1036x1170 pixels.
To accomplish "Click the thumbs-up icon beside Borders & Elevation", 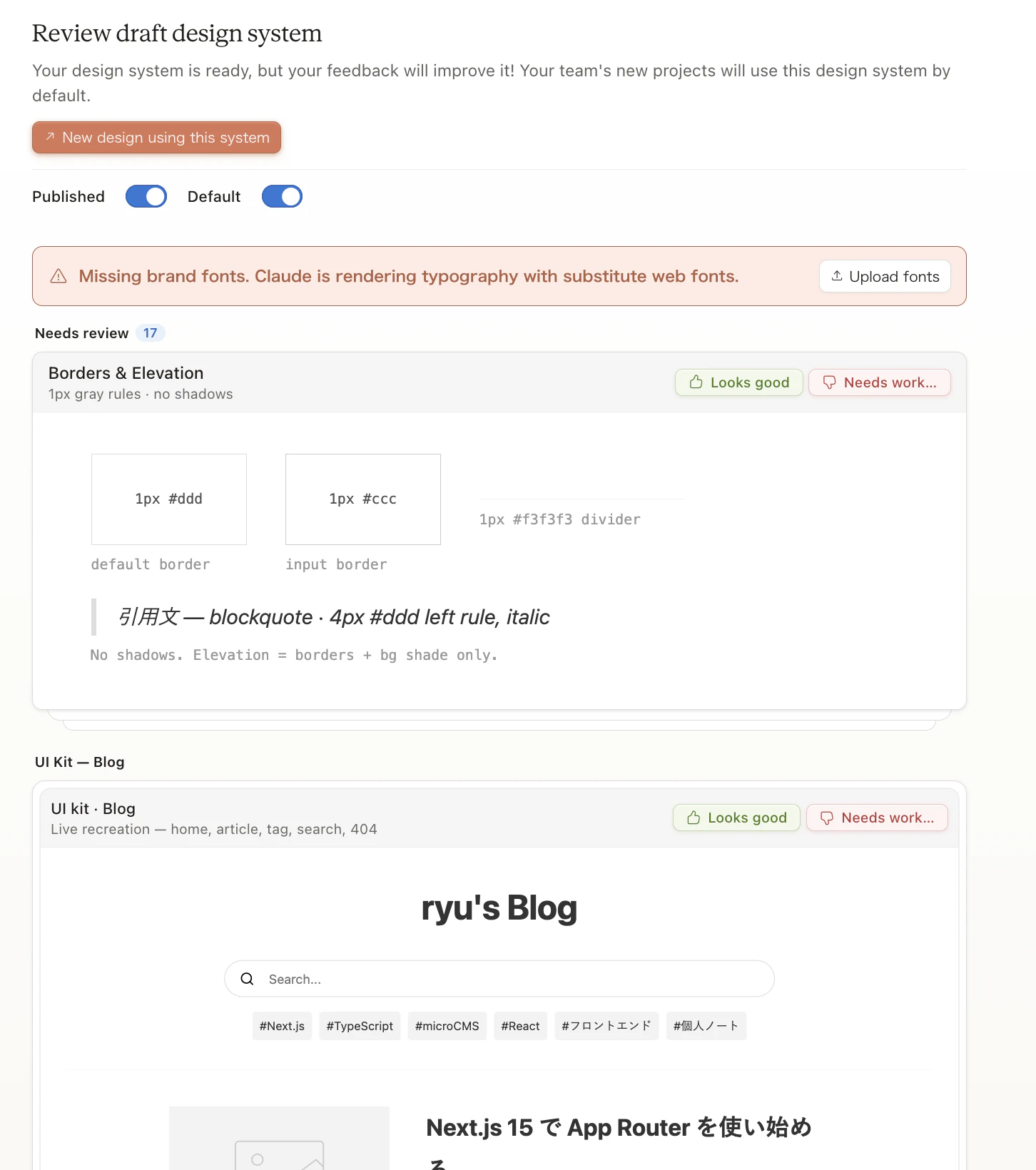I will [x=695, y=382].
